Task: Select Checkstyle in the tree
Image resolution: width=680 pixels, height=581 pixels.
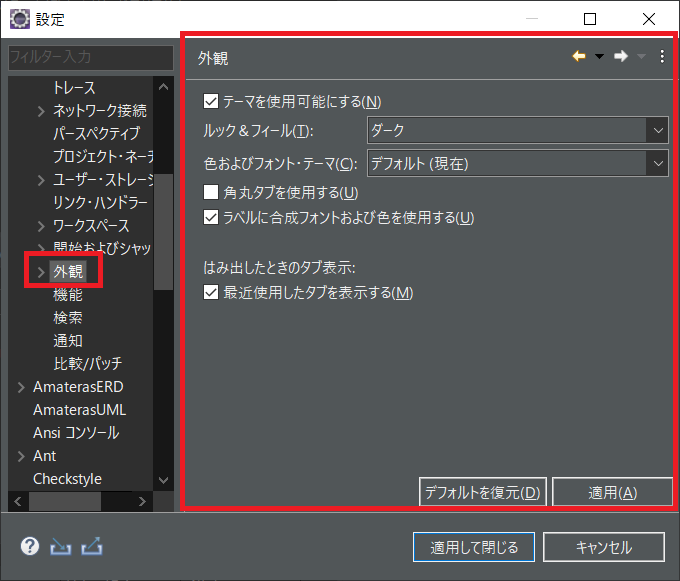Action: [x=67, y=479]
